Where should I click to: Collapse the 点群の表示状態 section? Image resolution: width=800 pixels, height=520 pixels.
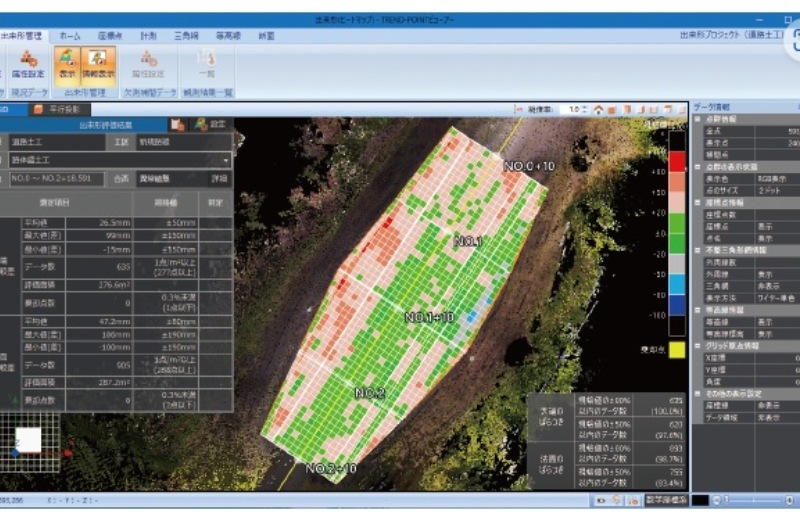point(698,167)
